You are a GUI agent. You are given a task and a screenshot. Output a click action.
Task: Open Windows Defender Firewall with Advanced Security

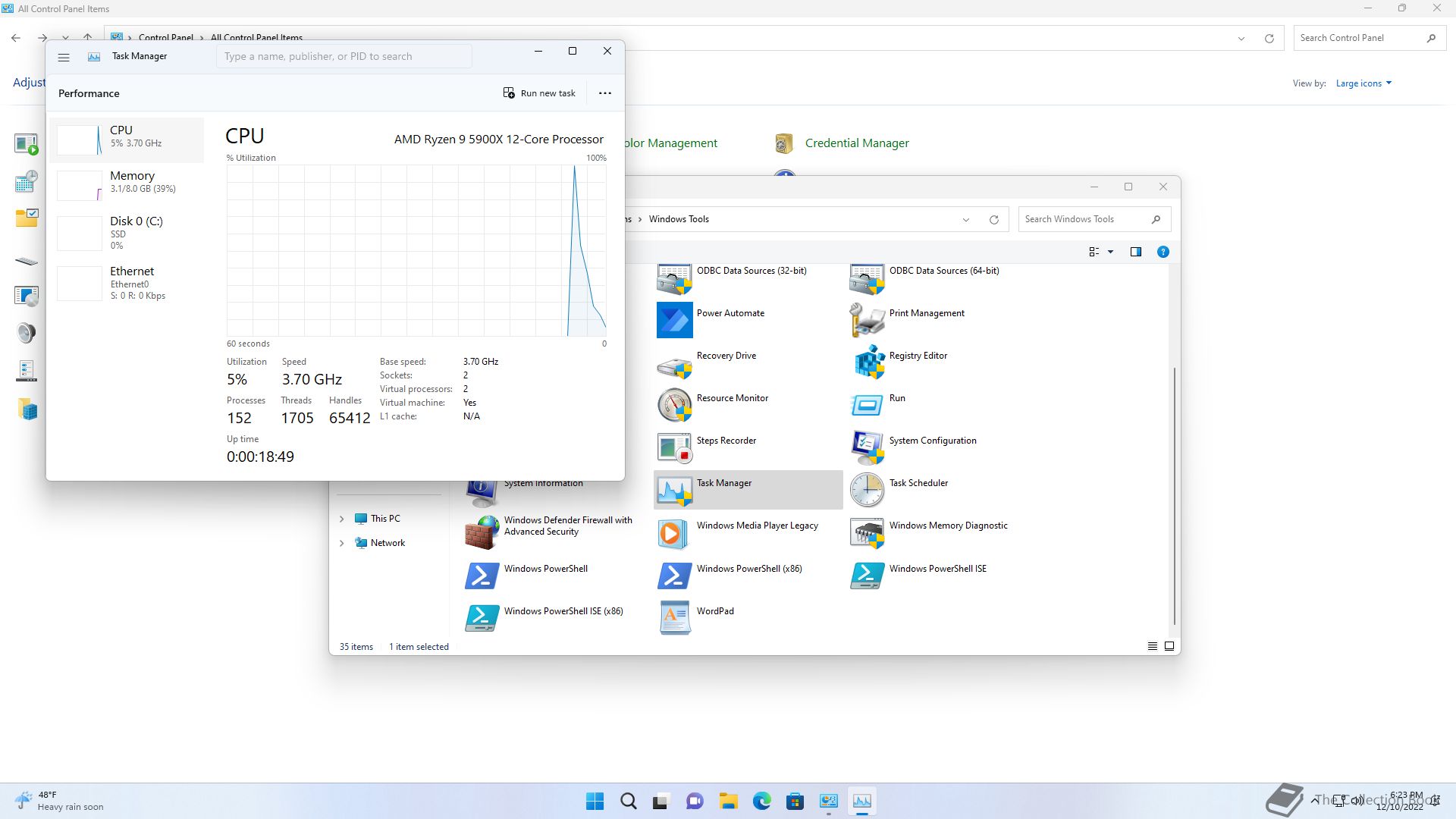(x=482, y=532)
